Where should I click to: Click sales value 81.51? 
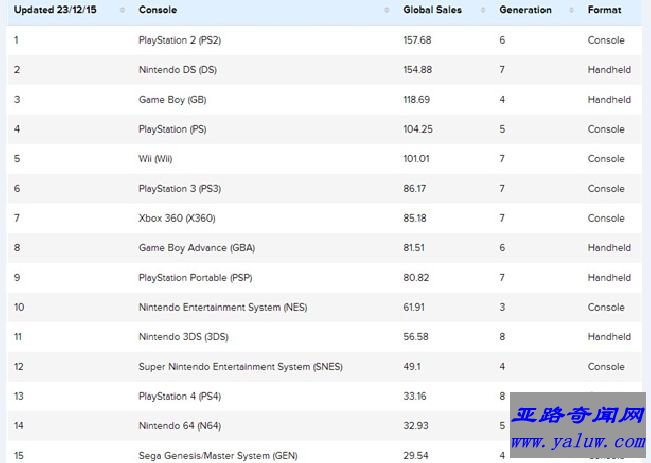[414, 248]
